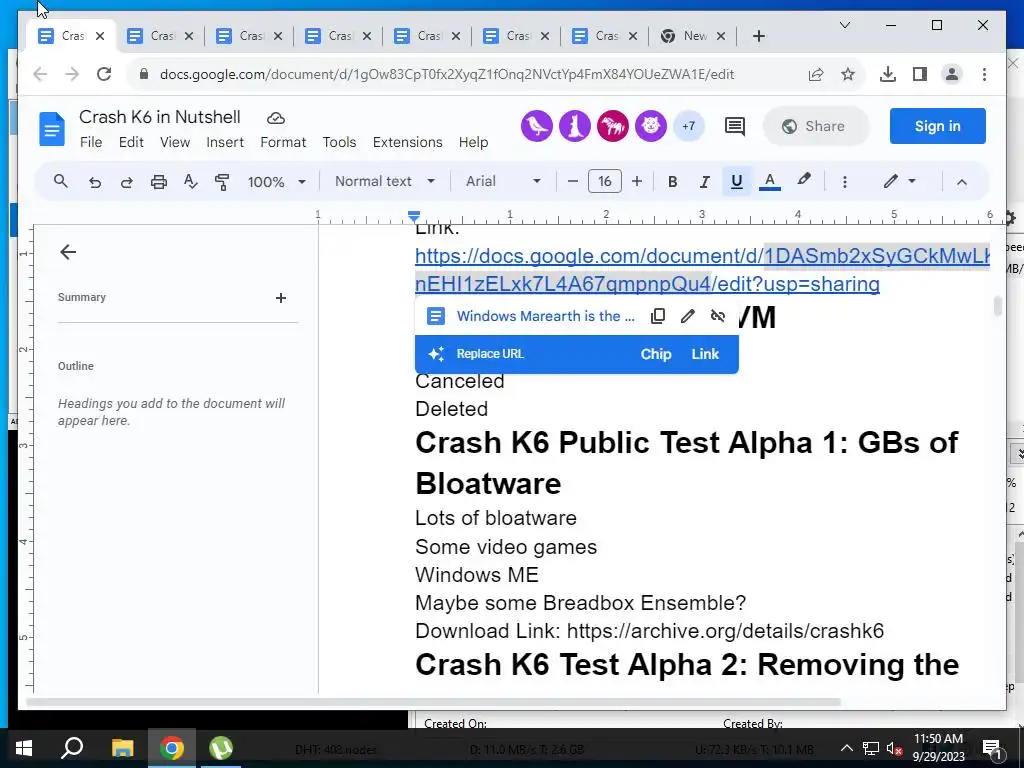Image resolution: width=1024 pixels, height=768 pixels.
Task: Open the toolbar's more options menu
Action: [844, 182]
